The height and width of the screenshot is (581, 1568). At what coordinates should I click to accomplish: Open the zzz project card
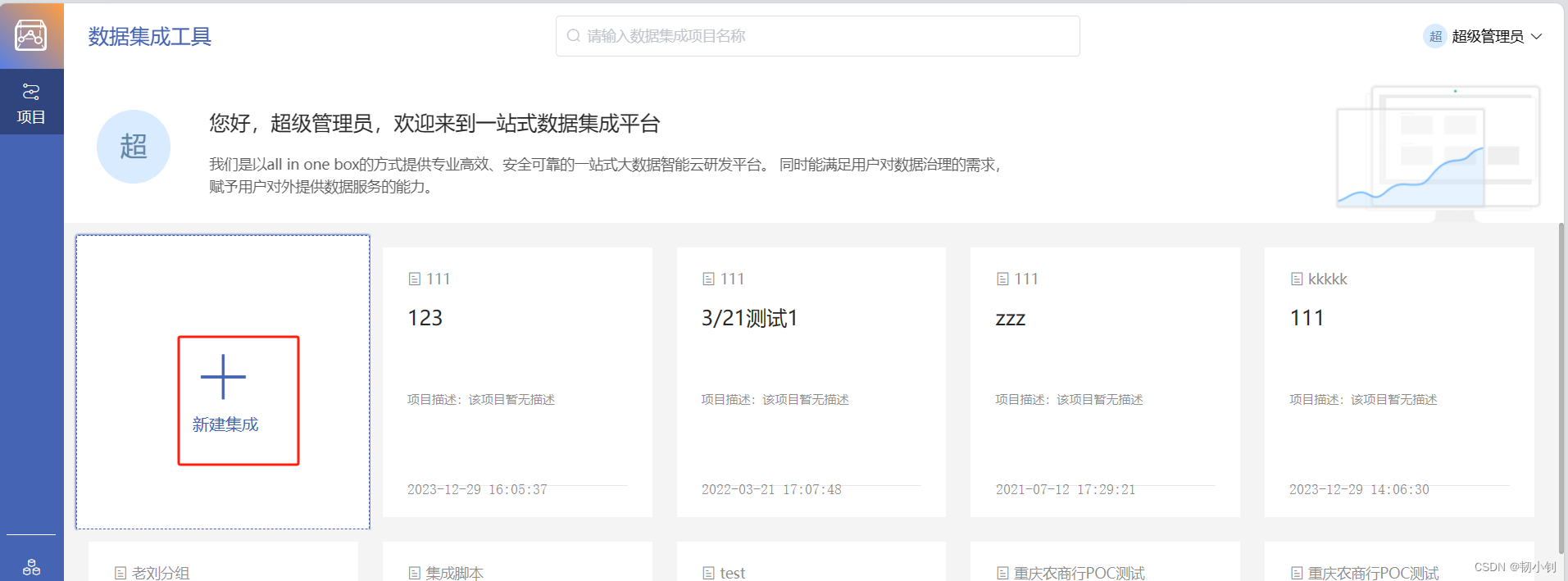[1105, 382]
